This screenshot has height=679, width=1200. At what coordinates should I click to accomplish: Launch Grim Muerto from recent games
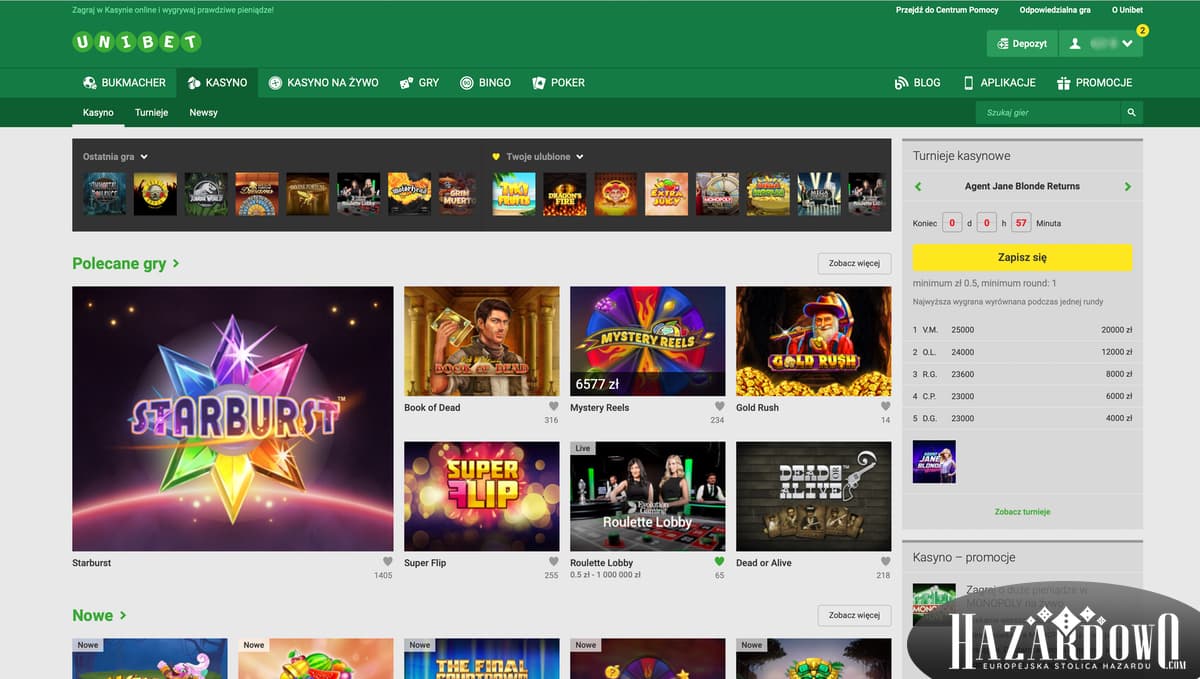460,194
